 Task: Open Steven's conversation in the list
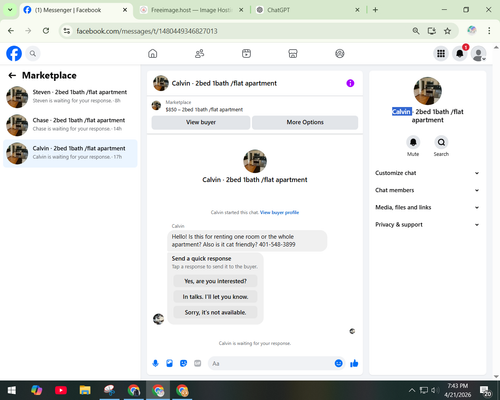click(70, 97)
